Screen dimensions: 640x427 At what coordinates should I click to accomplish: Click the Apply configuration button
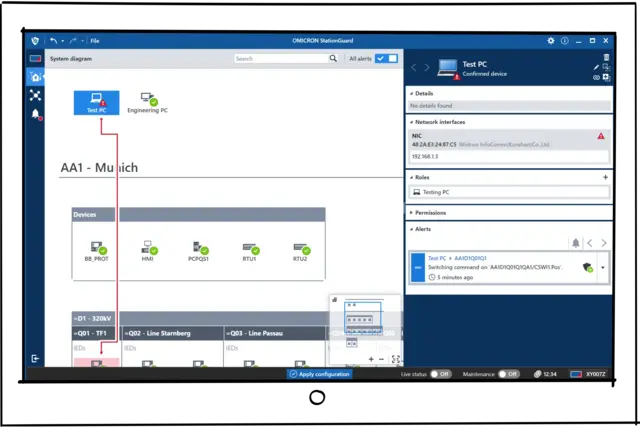click(x=319, y=374)
